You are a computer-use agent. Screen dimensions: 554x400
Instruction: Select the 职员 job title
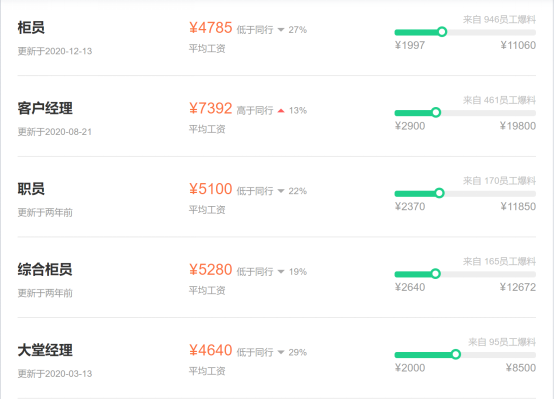[x=31, y=189]
